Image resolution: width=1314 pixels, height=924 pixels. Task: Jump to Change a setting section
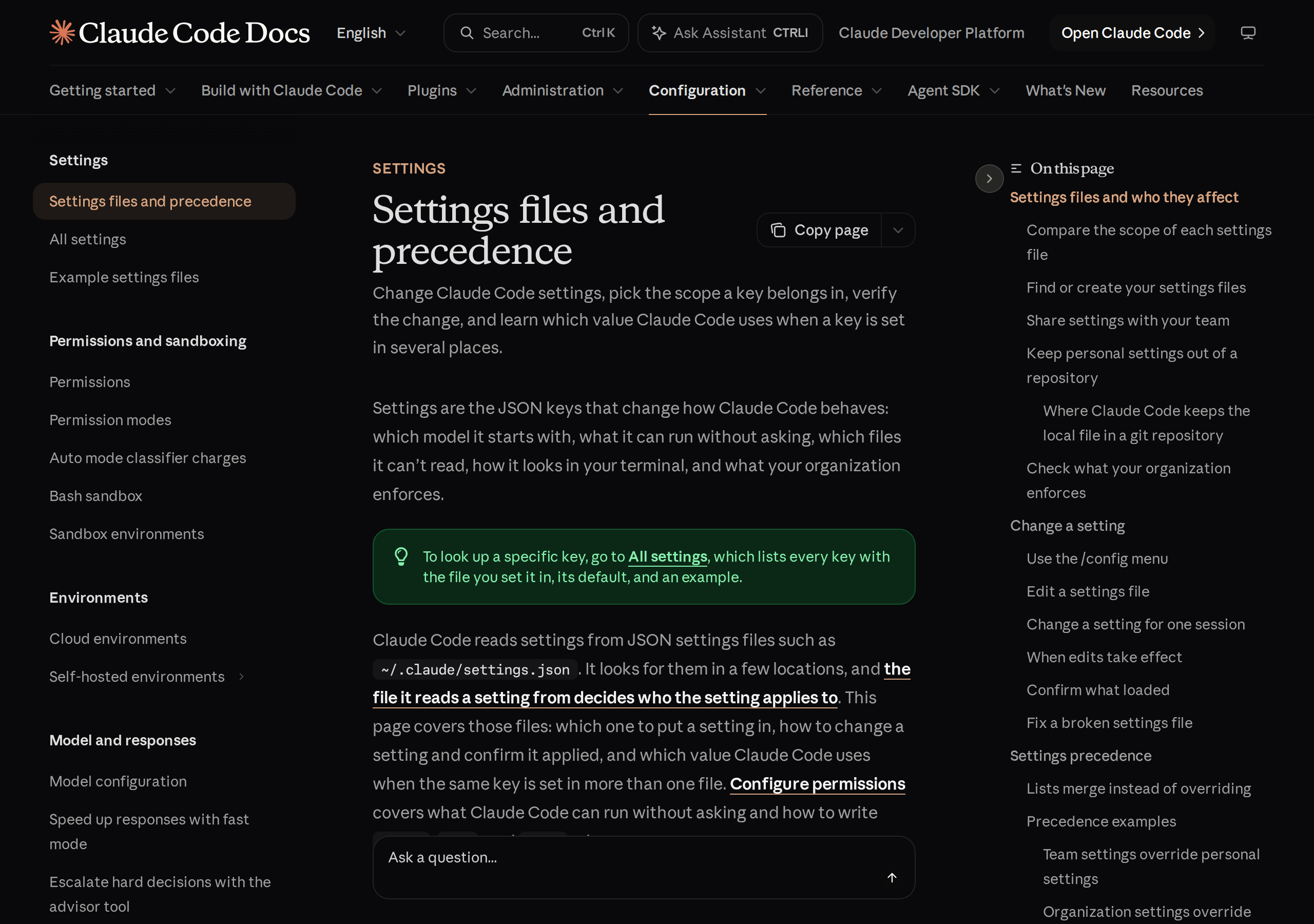1067,526
